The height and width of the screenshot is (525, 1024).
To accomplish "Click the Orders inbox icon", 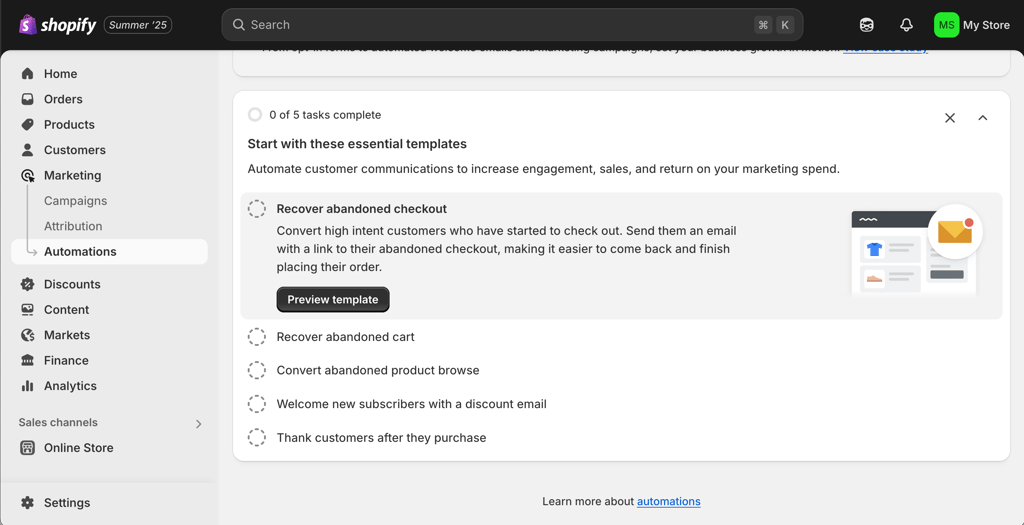I will click(27, 99).
